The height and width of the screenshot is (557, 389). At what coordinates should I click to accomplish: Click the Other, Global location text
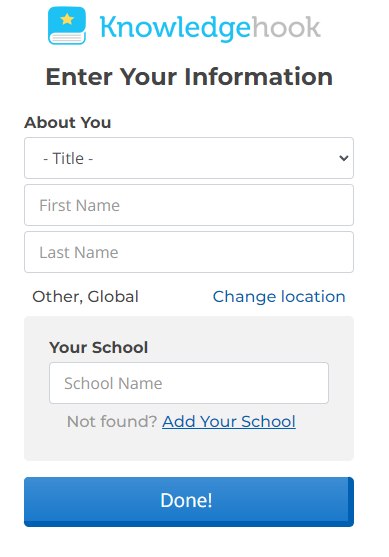85,297
